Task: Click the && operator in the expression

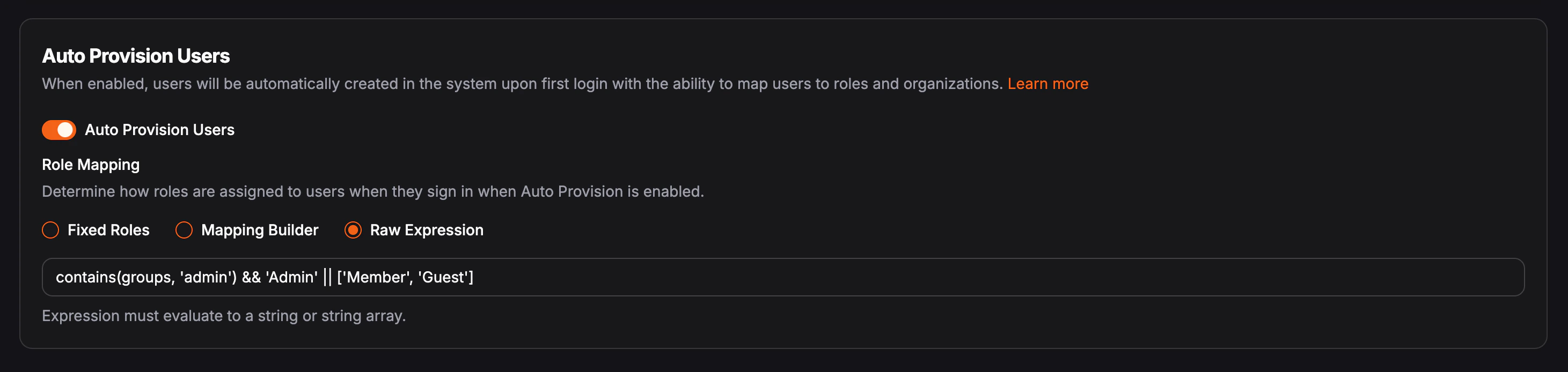Action: click(x=251, y=278)
